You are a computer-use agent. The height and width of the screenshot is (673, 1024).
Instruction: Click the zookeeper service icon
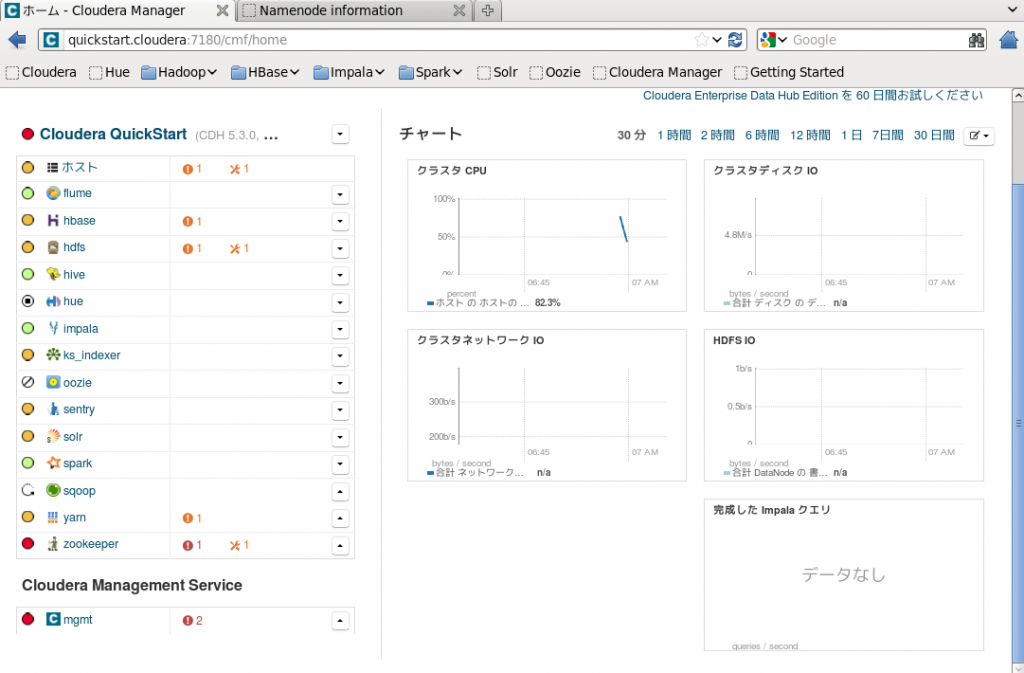(x=53, y=544)
